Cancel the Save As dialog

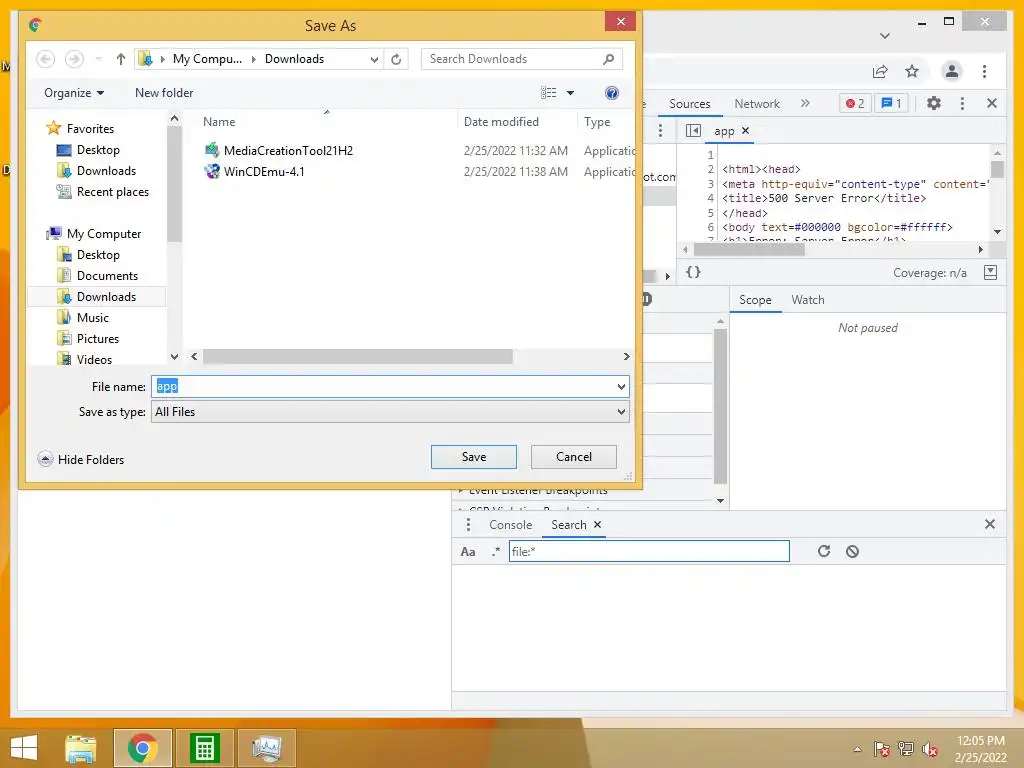573,456
